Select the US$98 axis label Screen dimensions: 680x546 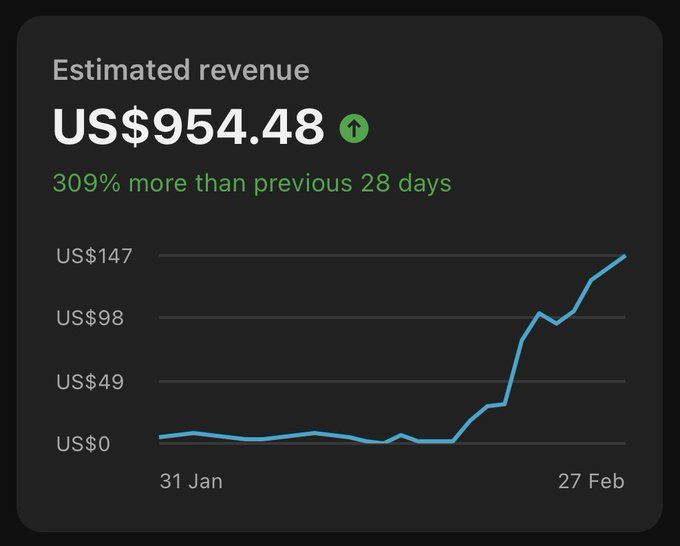90,318
